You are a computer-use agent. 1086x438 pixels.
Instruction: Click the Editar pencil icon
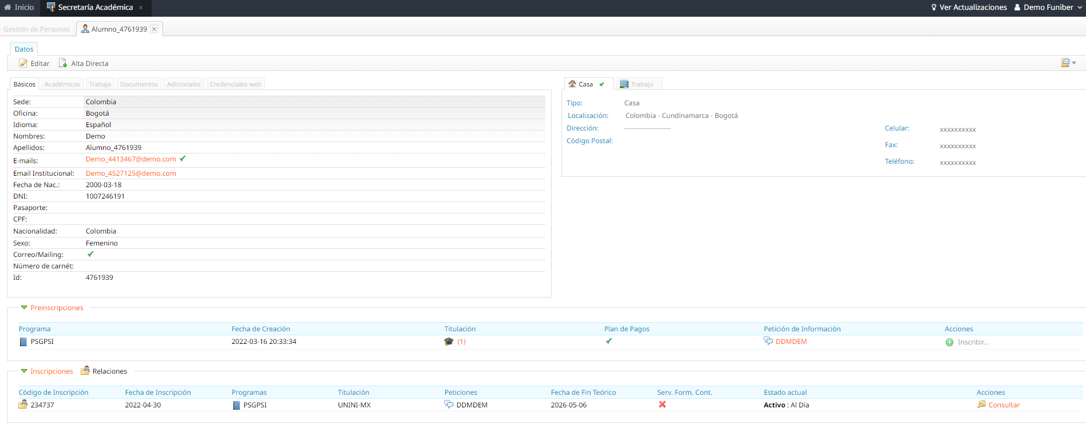pyautogui.click(x=23, y=63)
